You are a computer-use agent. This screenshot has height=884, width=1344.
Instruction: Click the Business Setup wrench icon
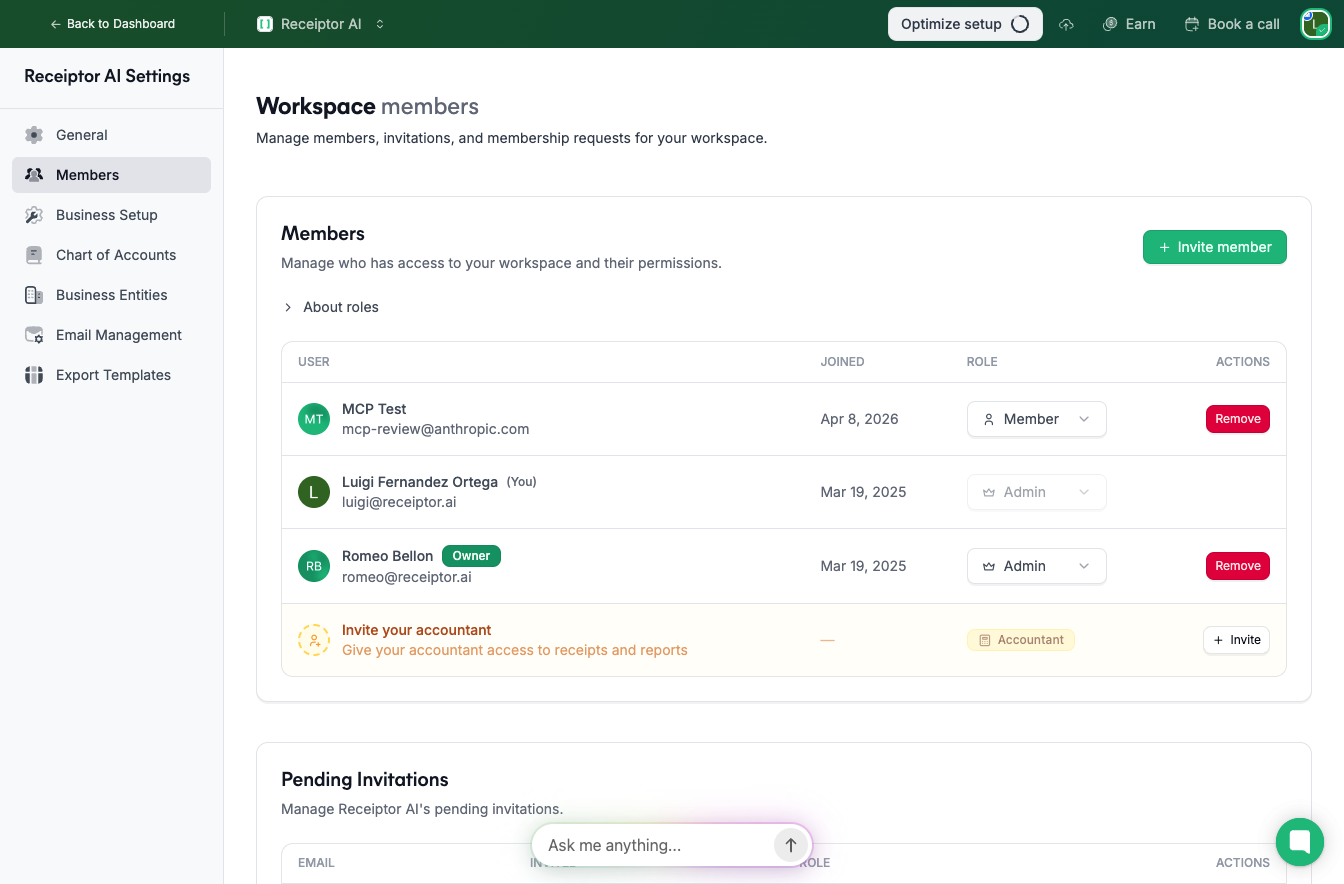coord(34,215)
